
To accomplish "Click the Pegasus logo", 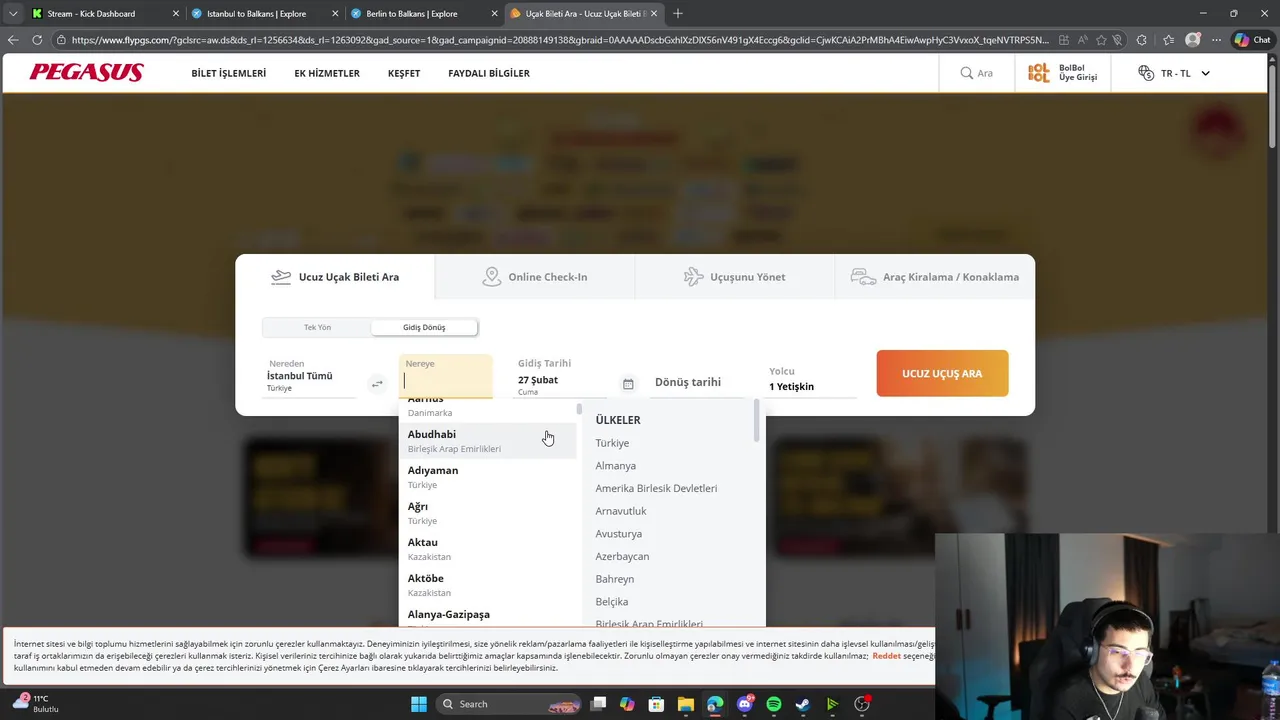I will pos(86,72).
